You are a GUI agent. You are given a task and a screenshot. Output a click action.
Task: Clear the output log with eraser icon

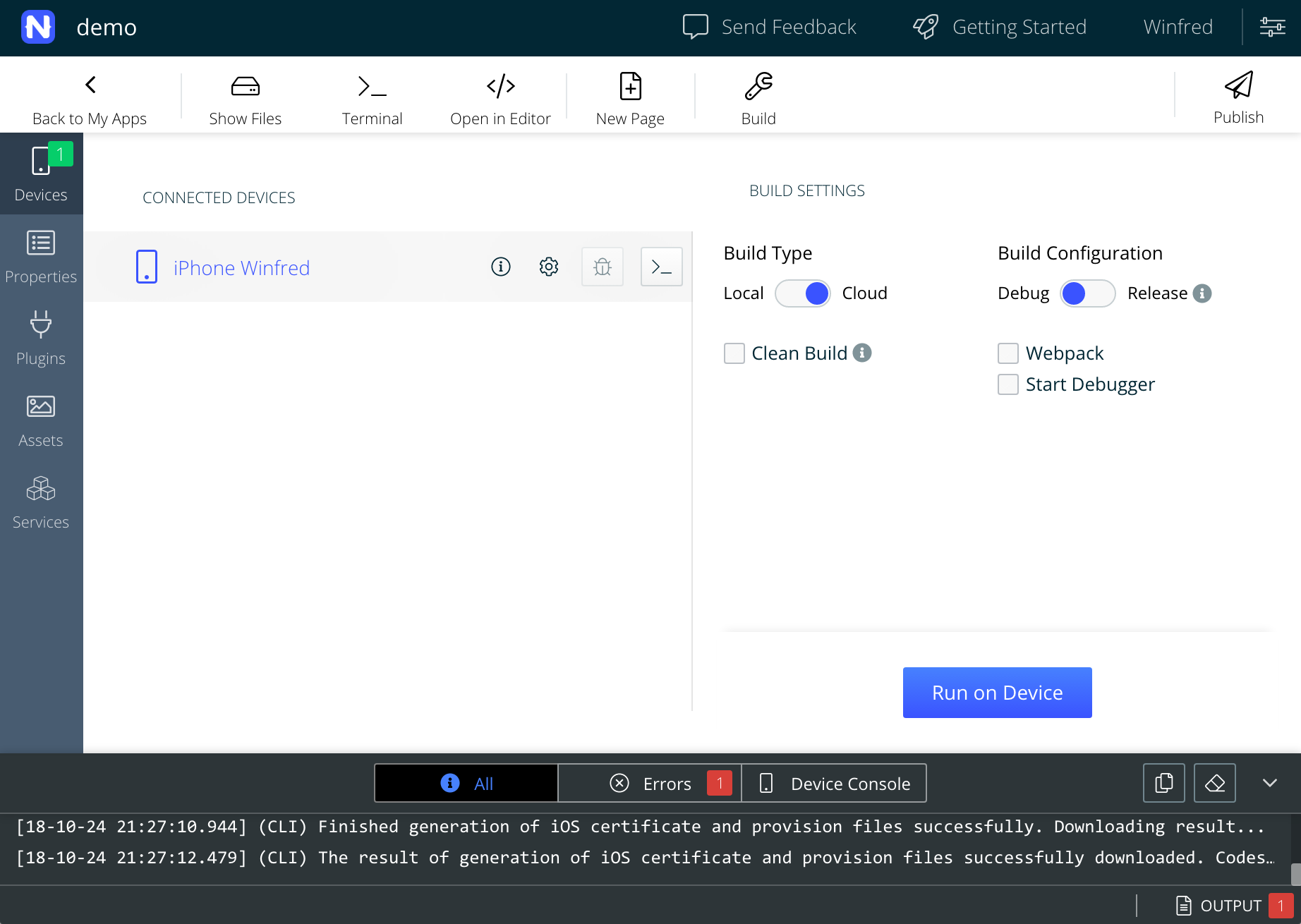[1214, 783]
